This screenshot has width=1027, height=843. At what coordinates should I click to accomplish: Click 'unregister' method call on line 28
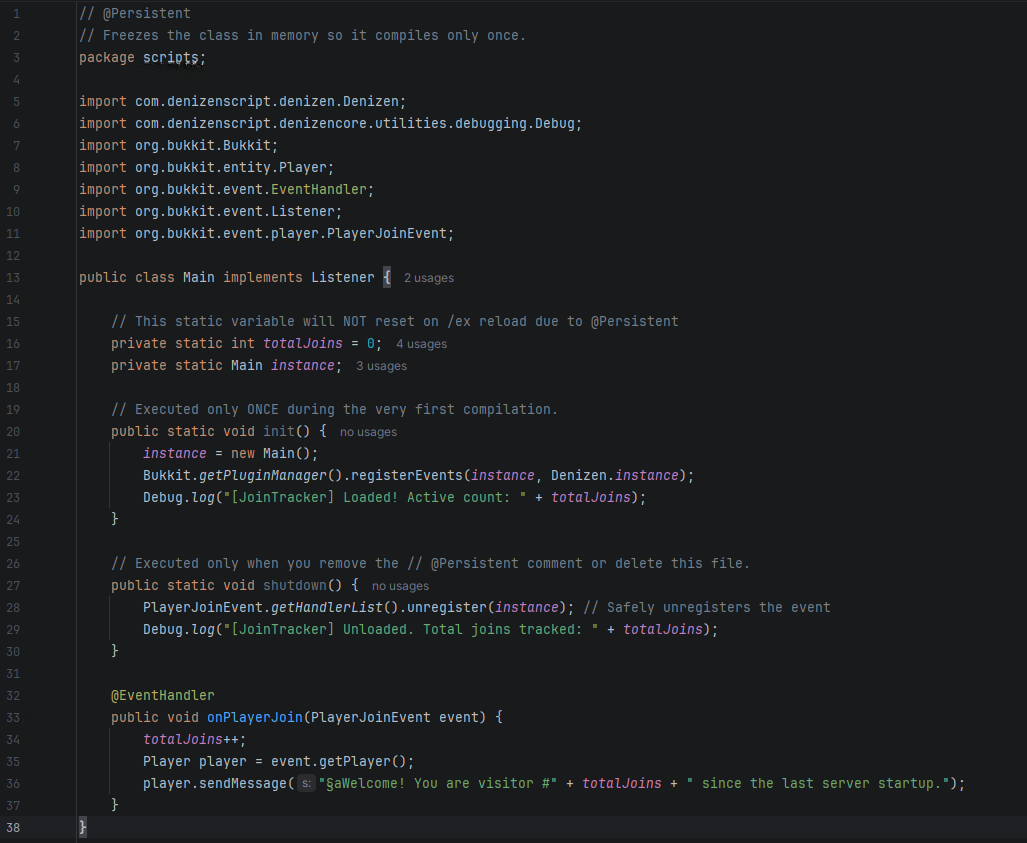447,608
